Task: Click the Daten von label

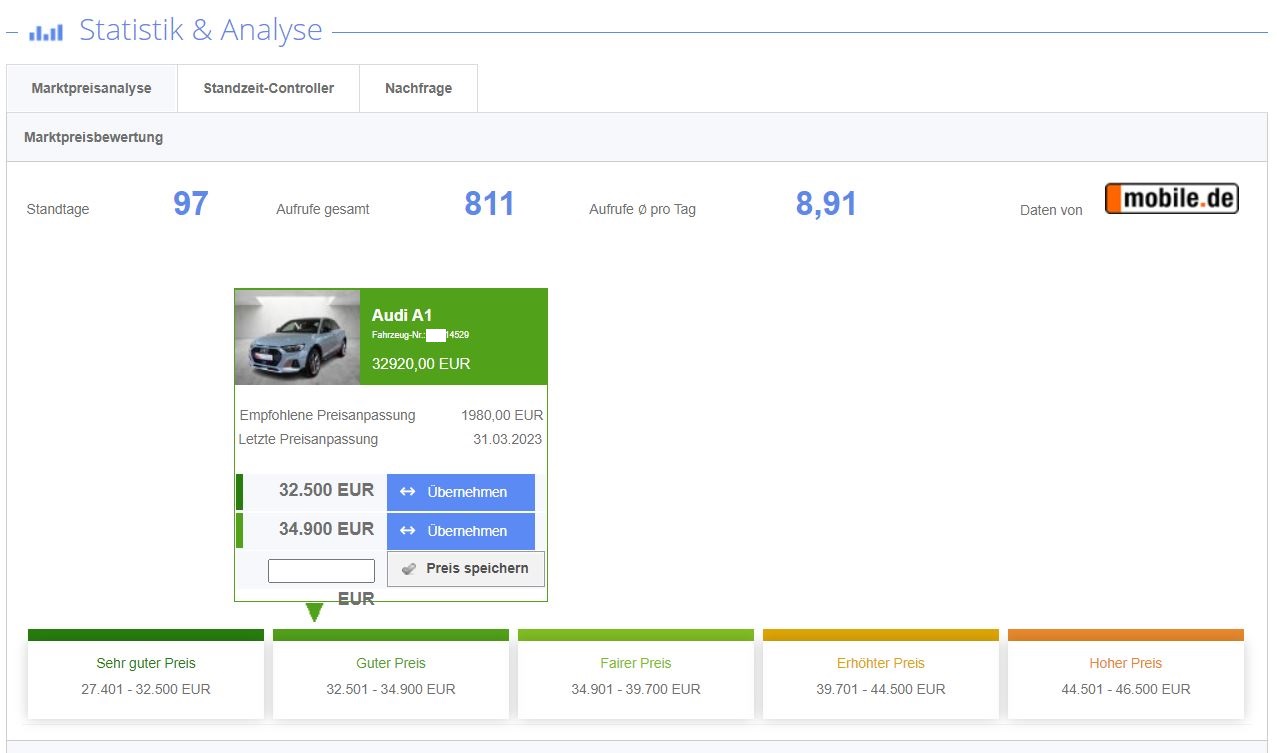Action: [x=1051, y=210]
